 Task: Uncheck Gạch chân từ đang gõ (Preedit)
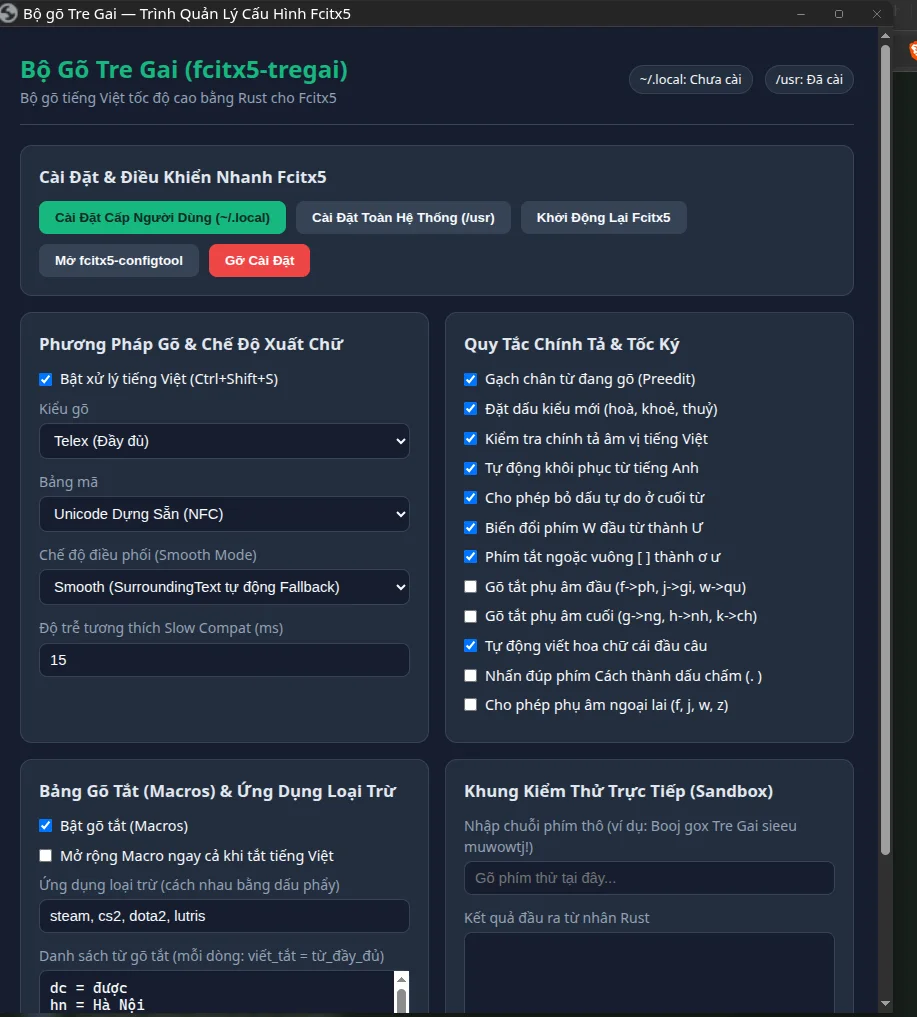471,379
